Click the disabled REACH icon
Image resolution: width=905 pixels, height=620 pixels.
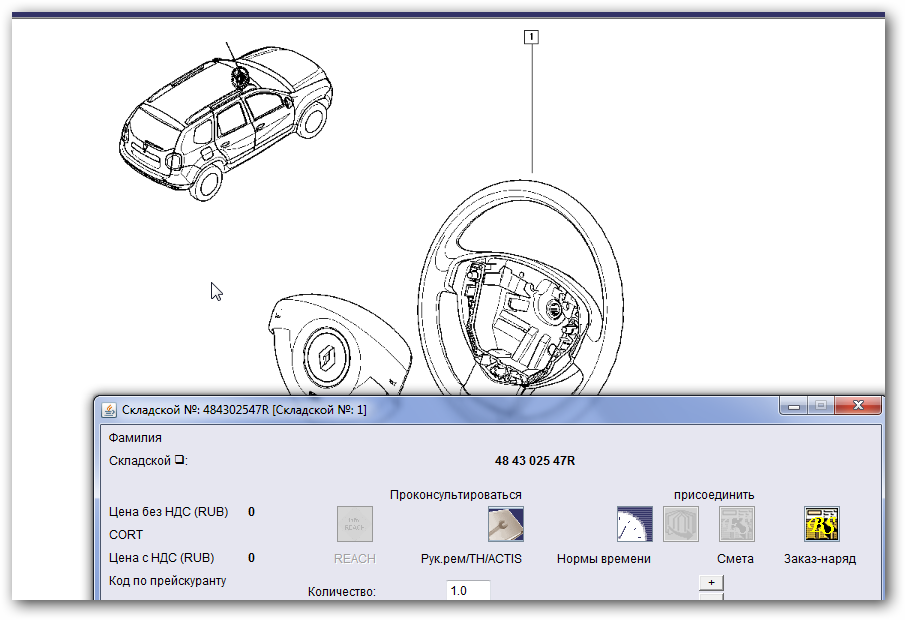354,524
